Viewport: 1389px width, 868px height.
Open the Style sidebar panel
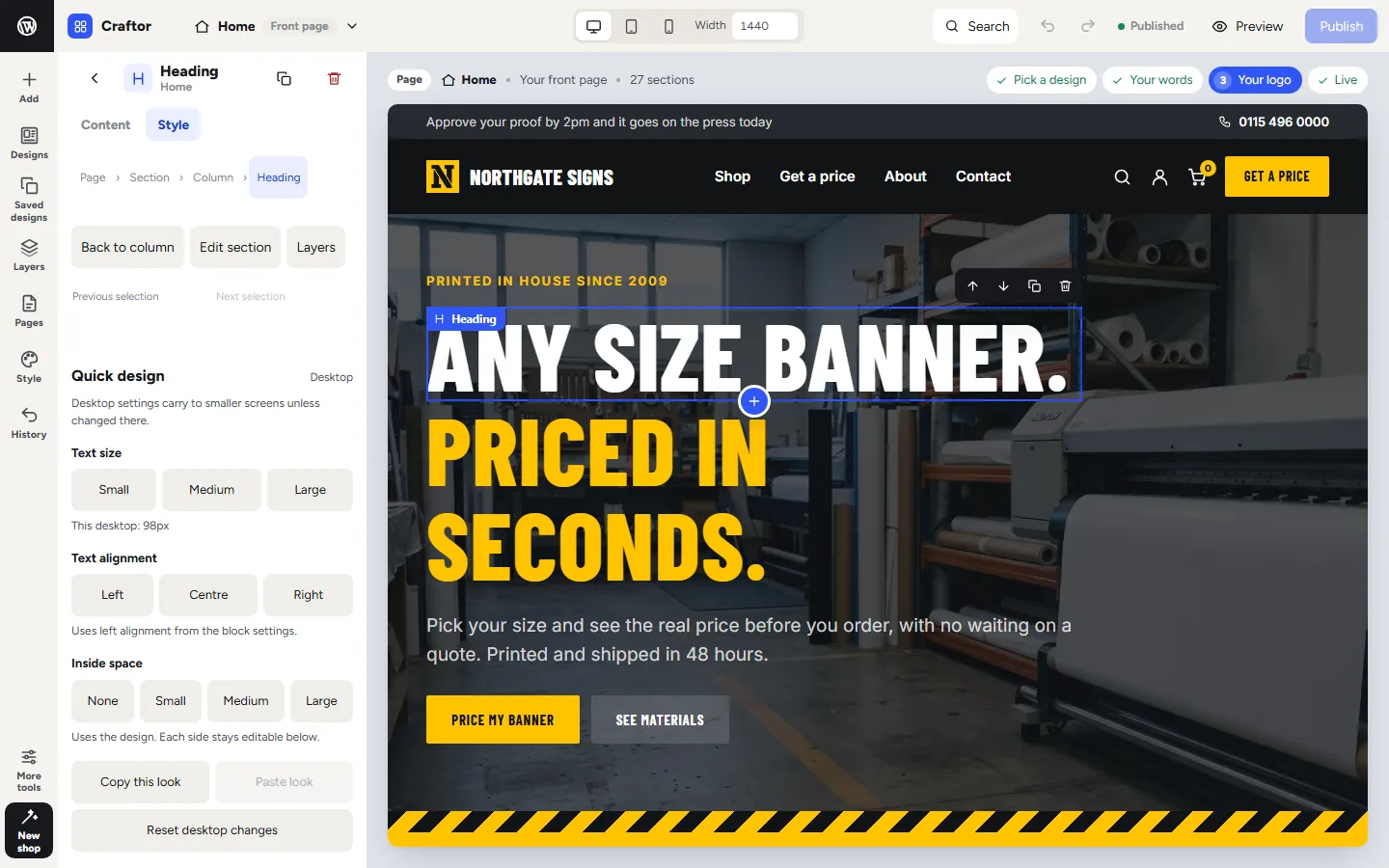29,366
